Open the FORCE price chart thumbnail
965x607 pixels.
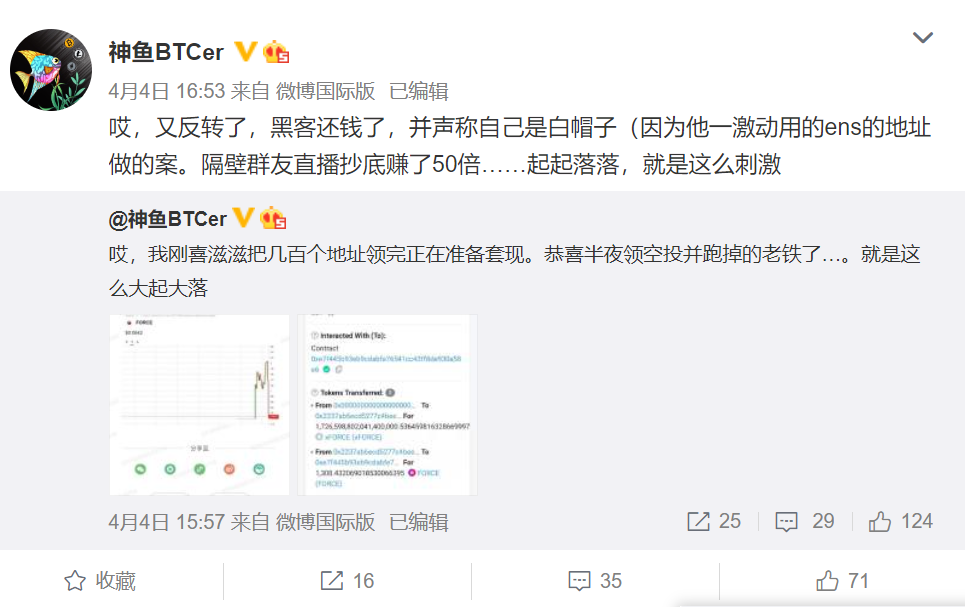point(199,404)
